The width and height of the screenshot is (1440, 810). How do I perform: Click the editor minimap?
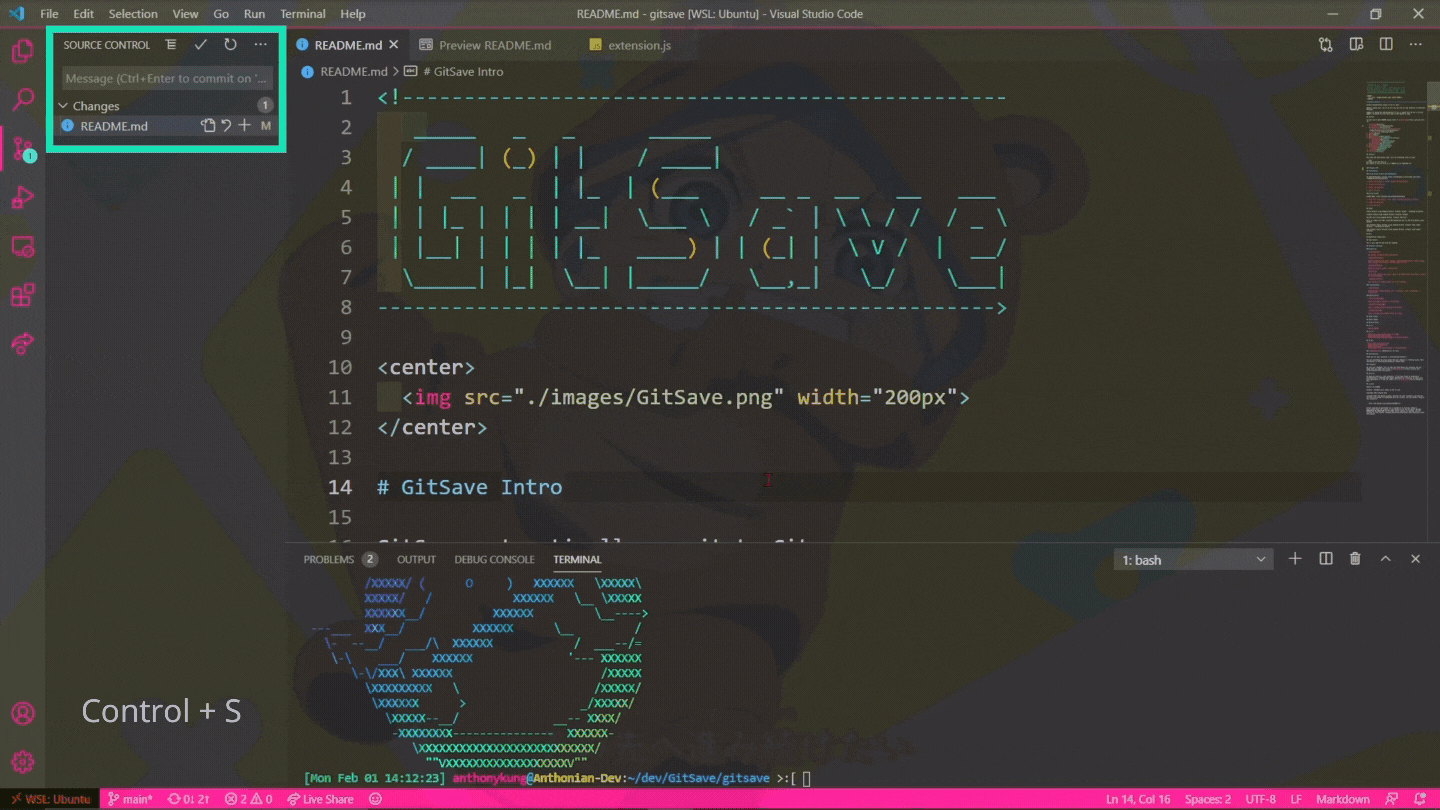1396,250
